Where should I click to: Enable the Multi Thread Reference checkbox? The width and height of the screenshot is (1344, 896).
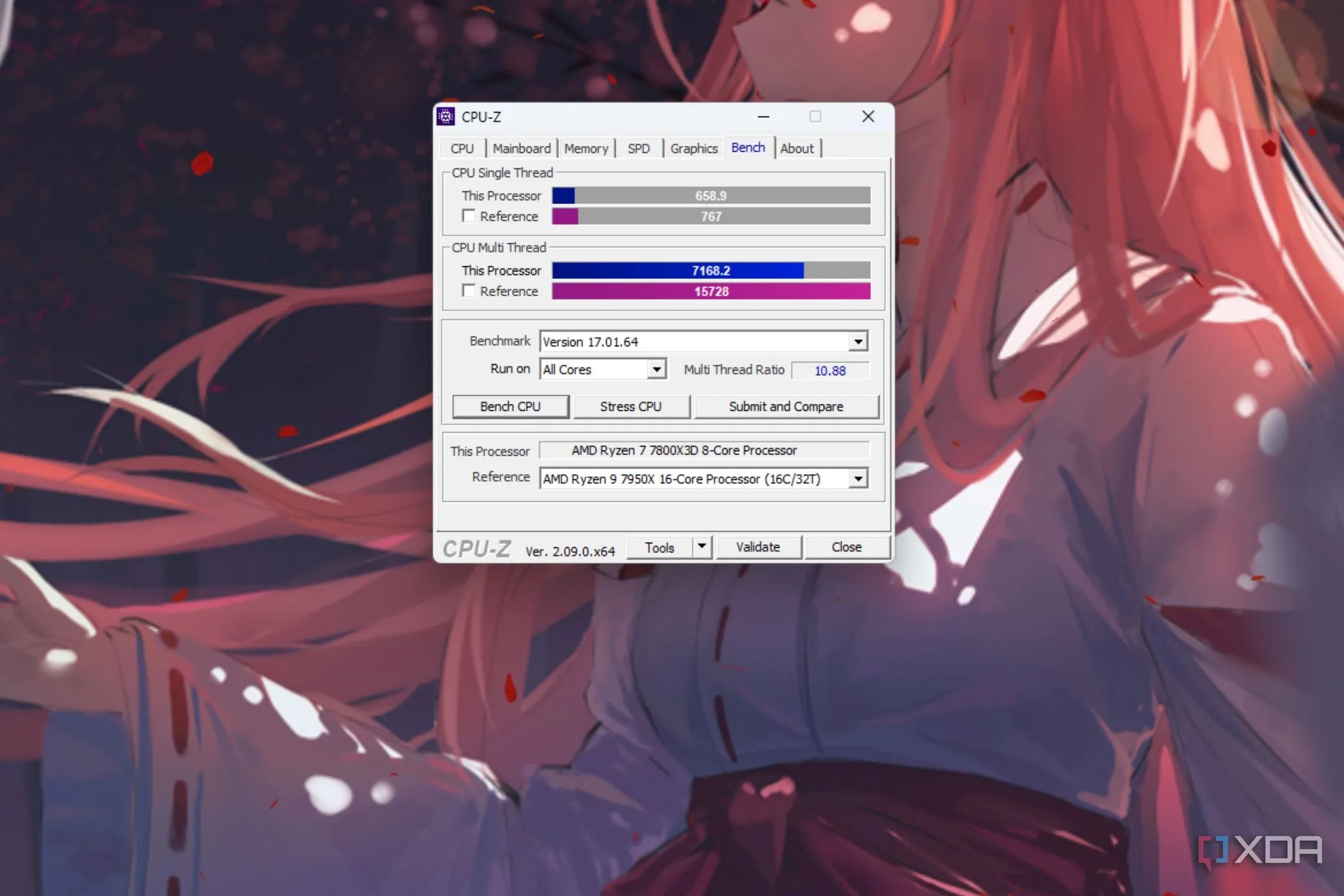pyautogui.click(x=469, y=291)
